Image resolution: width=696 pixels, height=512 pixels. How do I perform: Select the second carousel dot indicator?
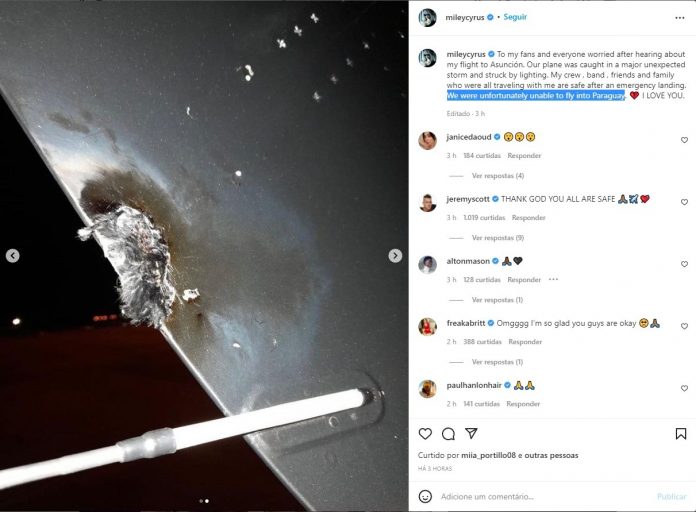click(x=207, y=501)
